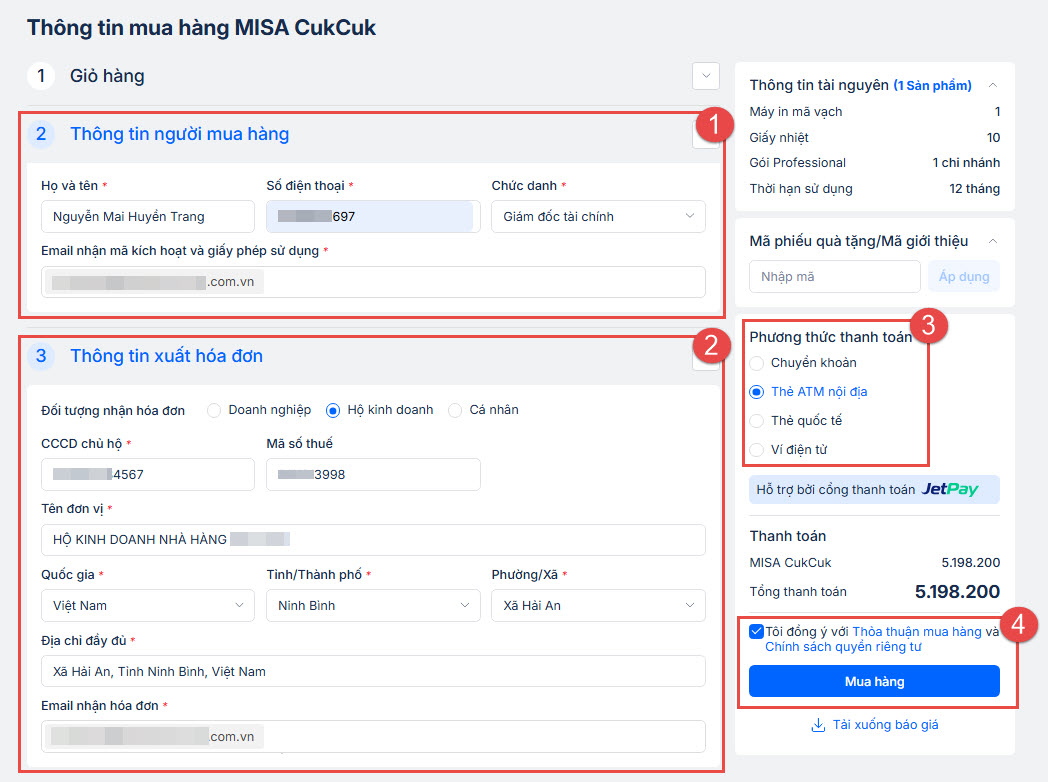Open the Chức danh dropdown
The image size is (1048, 782).
598,216
